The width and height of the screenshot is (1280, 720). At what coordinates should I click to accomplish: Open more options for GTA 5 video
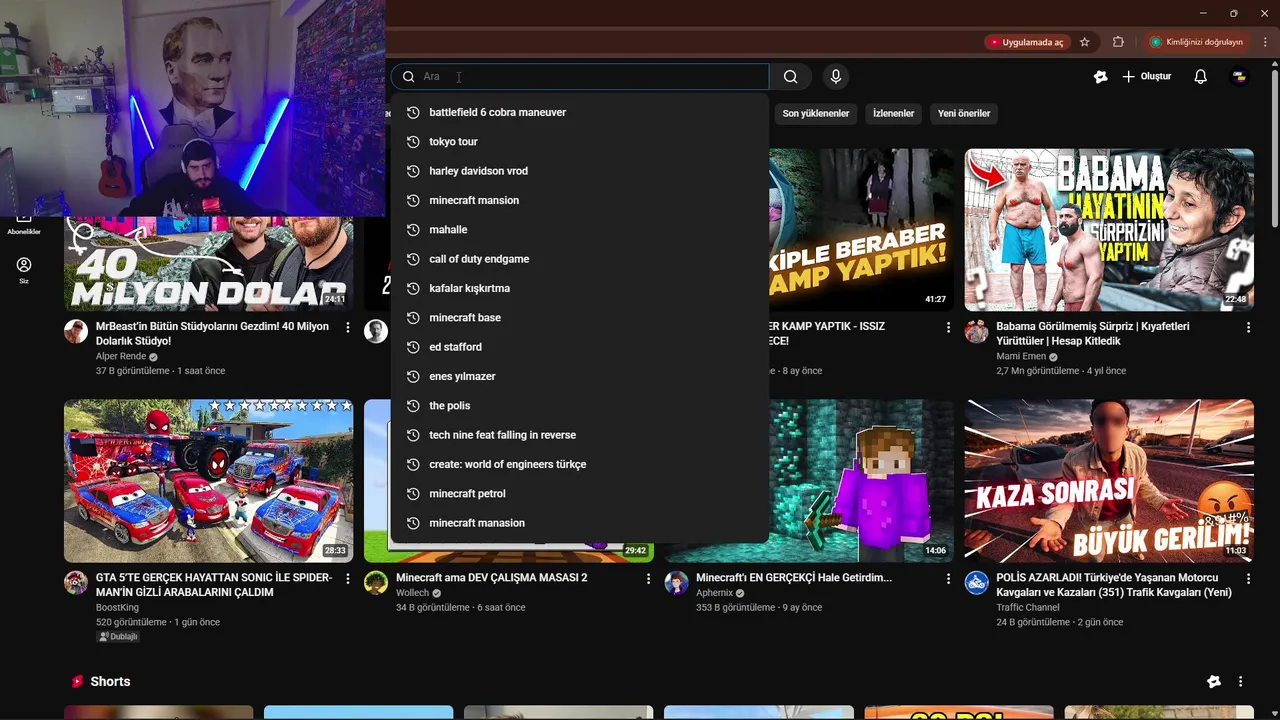point(348,579)
